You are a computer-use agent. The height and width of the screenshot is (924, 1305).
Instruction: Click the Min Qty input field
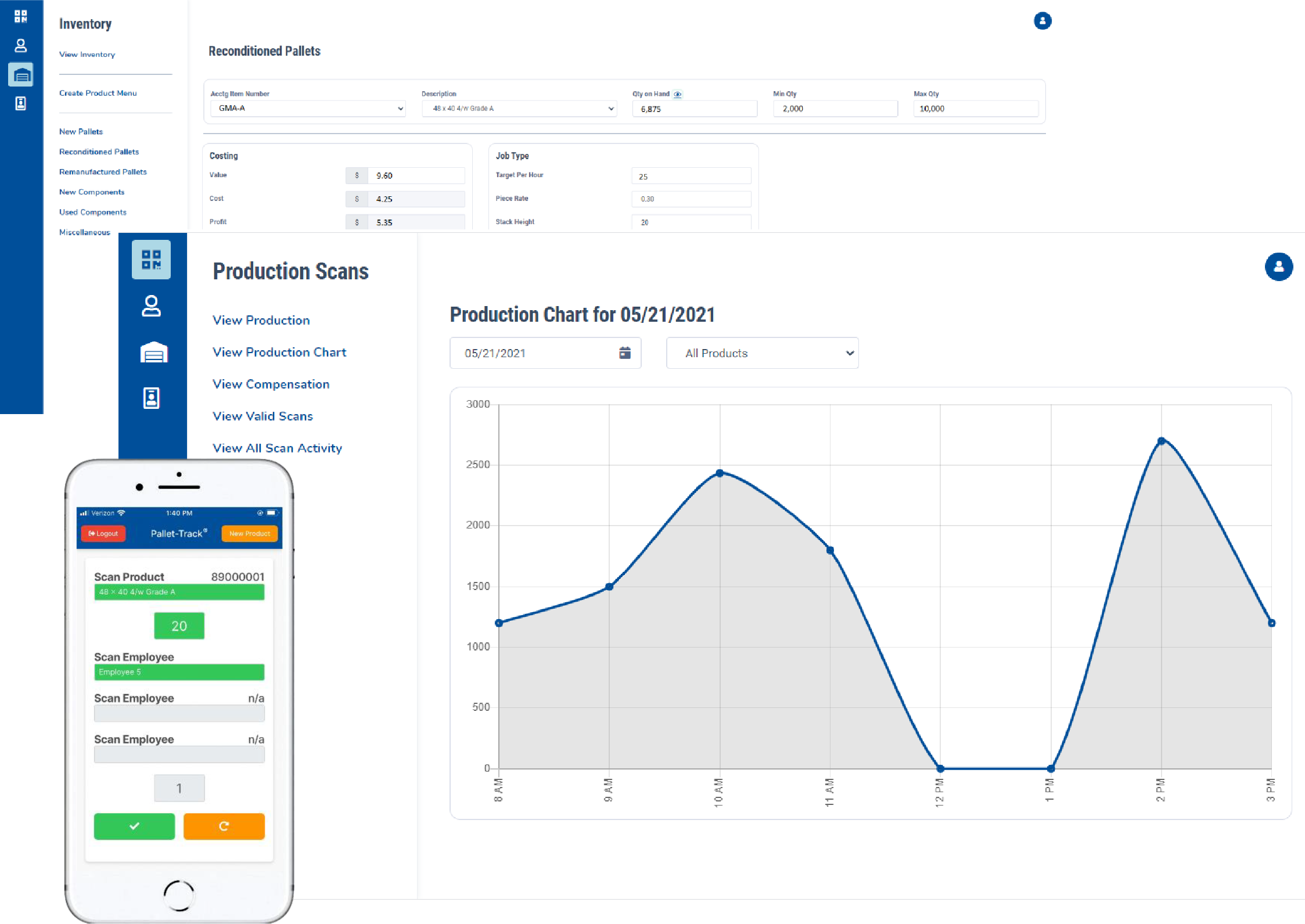[x=835, y=109]
